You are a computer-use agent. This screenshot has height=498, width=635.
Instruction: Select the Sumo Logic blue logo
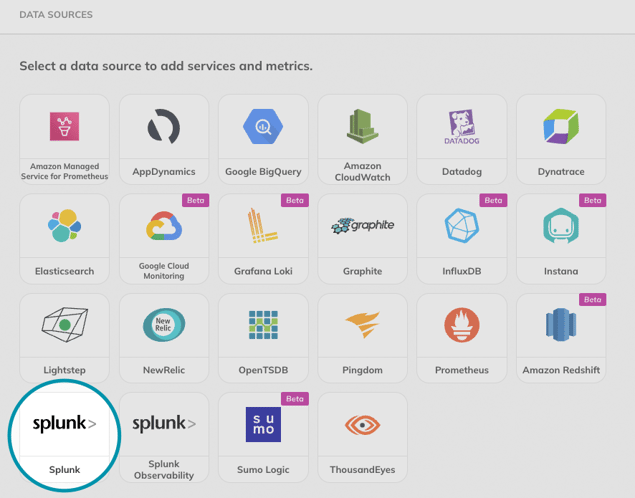click(263, 424)
